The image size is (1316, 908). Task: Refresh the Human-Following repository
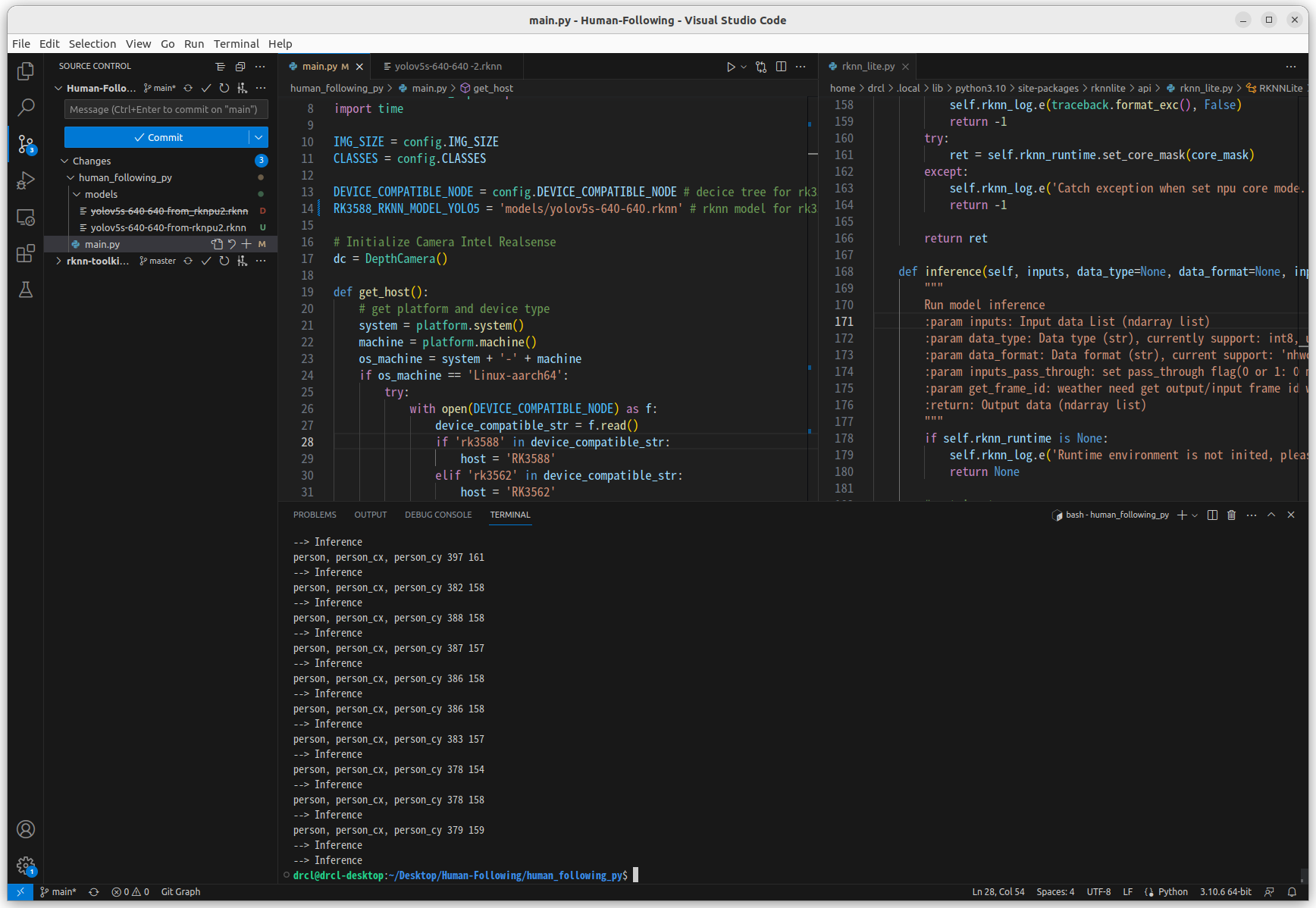tap(224, 88)
